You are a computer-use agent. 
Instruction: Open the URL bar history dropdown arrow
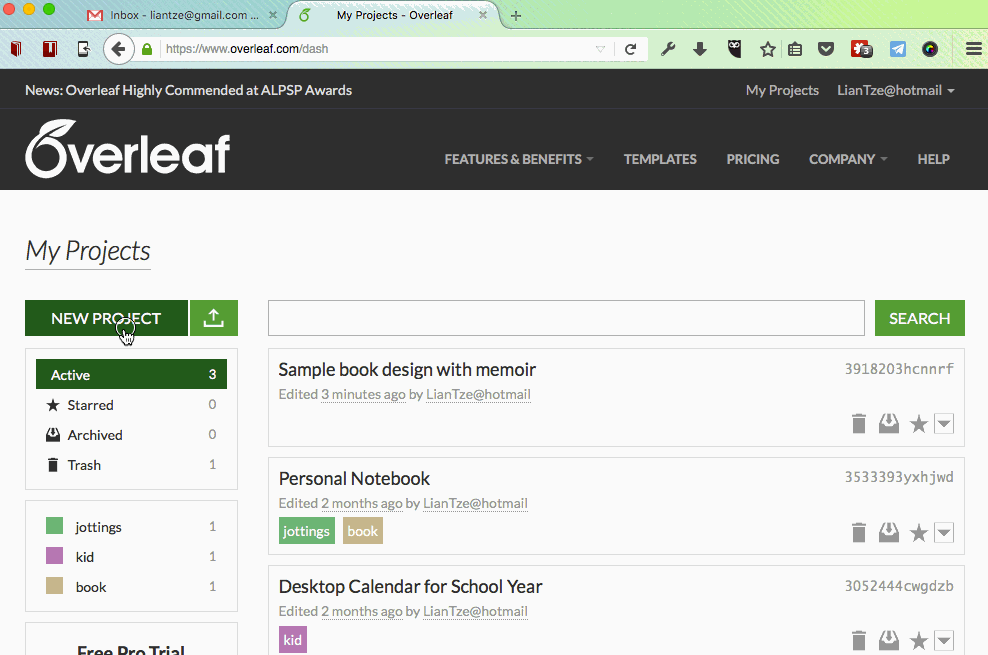[x=600, y=48]
